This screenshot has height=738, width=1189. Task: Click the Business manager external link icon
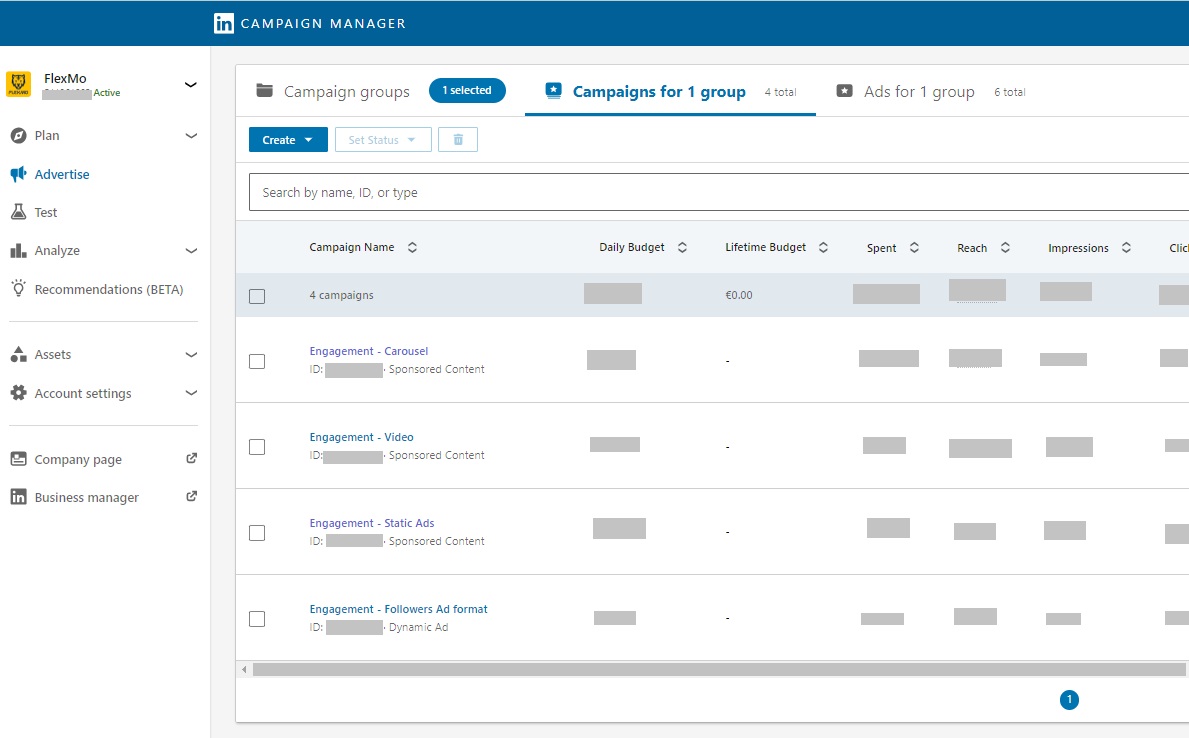[192, 497]
